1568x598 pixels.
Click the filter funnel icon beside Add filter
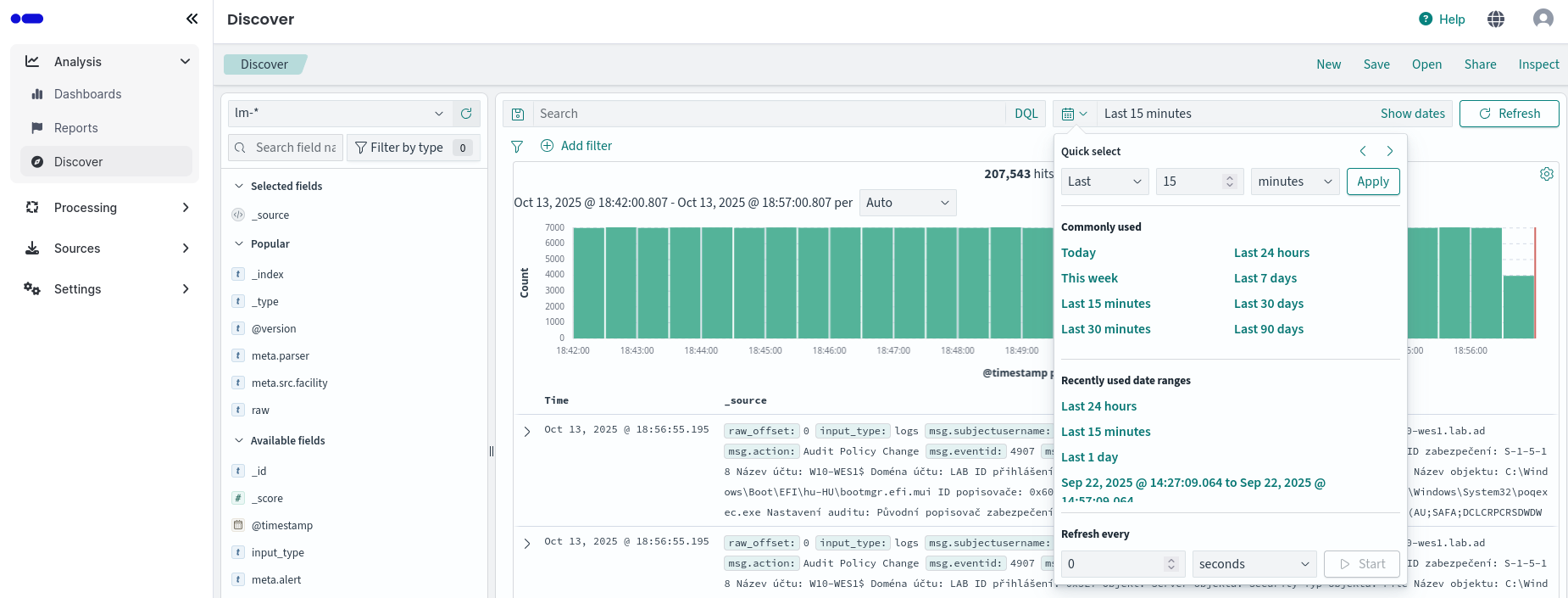pyautogui.click(x=517, y=146)
